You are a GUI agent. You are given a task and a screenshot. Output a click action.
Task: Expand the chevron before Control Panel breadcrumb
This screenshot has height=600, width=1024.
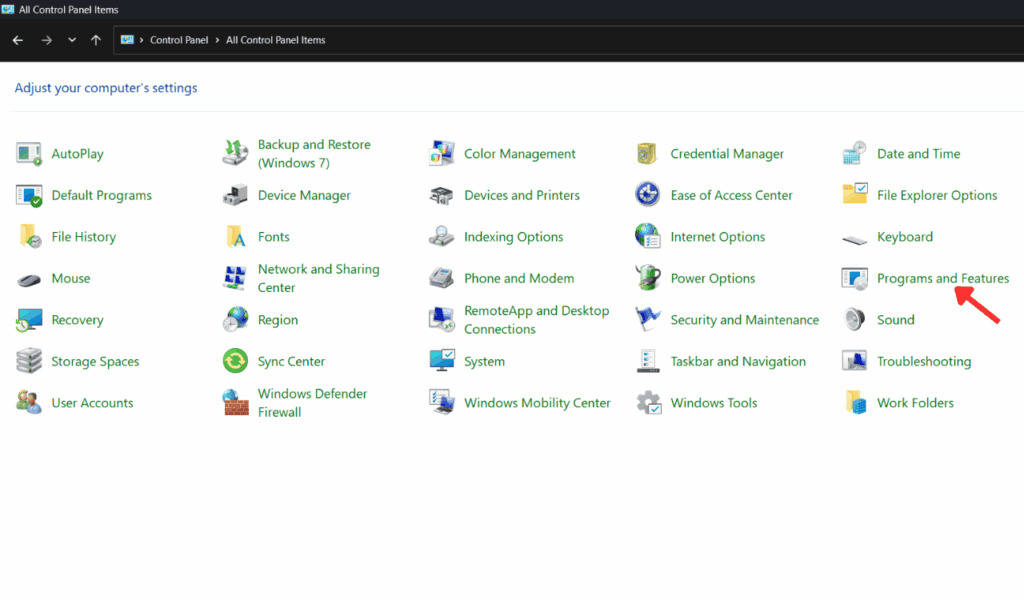142,40
